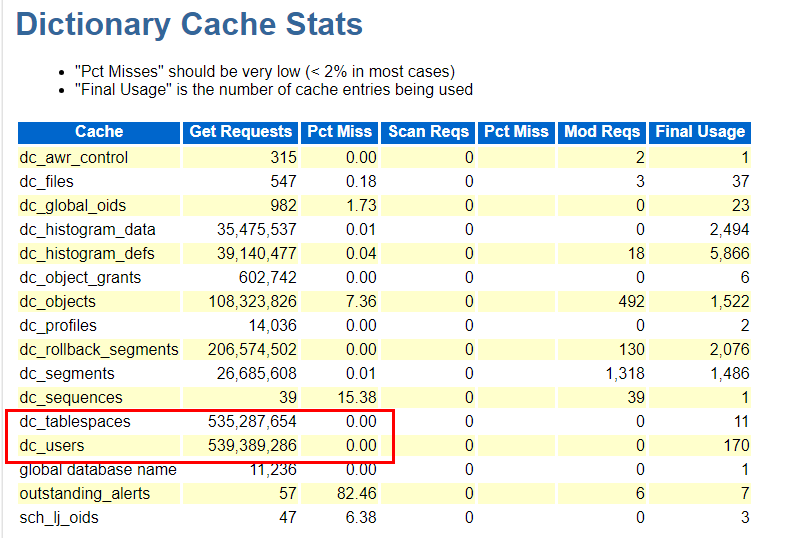
Task: Click the dc_files cache name cell
Action: coord(46,182)
